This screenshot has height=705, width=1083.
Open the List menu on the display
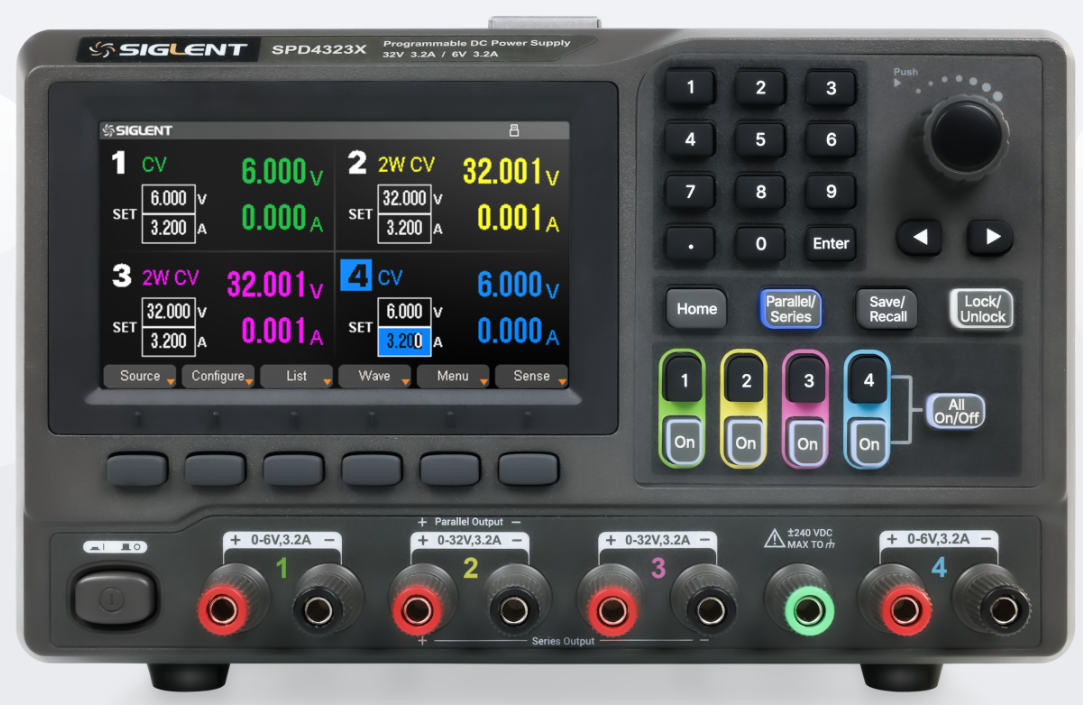tap(296, 376)
